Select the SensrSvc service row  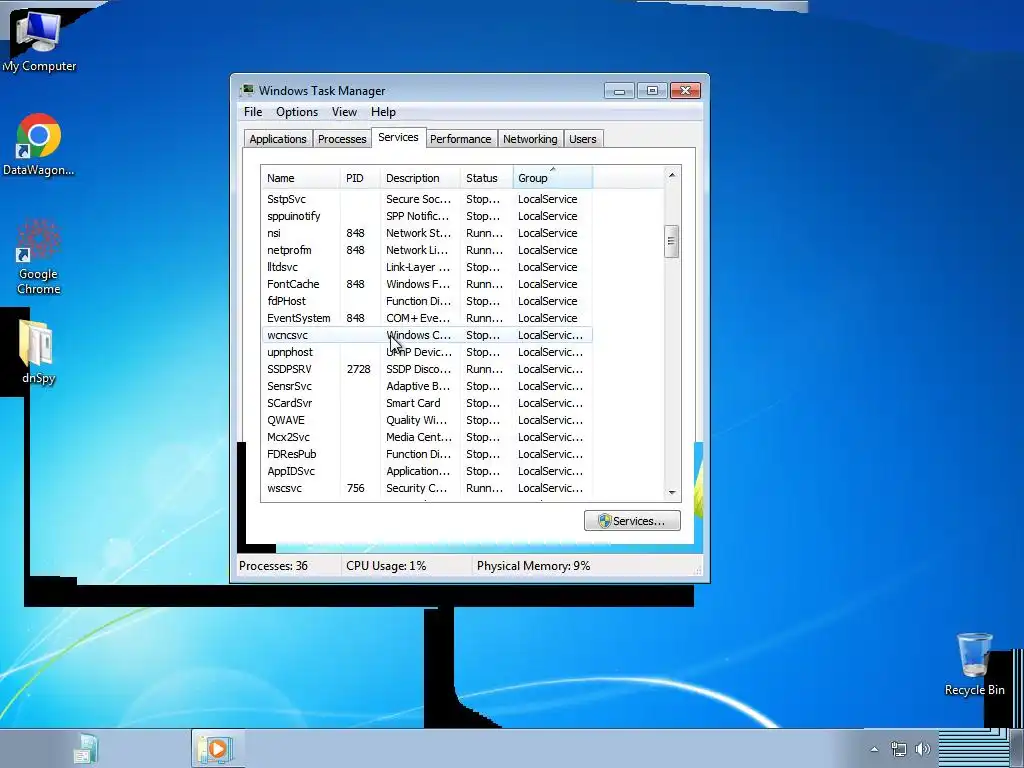(x=426, y=386)
